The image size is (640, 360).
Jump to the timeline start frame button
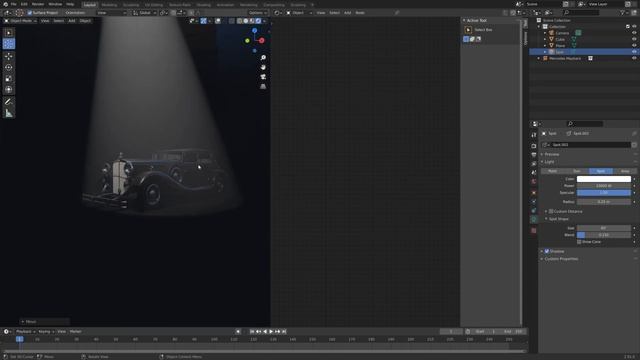pyautogui.click(x=252, y=331)
